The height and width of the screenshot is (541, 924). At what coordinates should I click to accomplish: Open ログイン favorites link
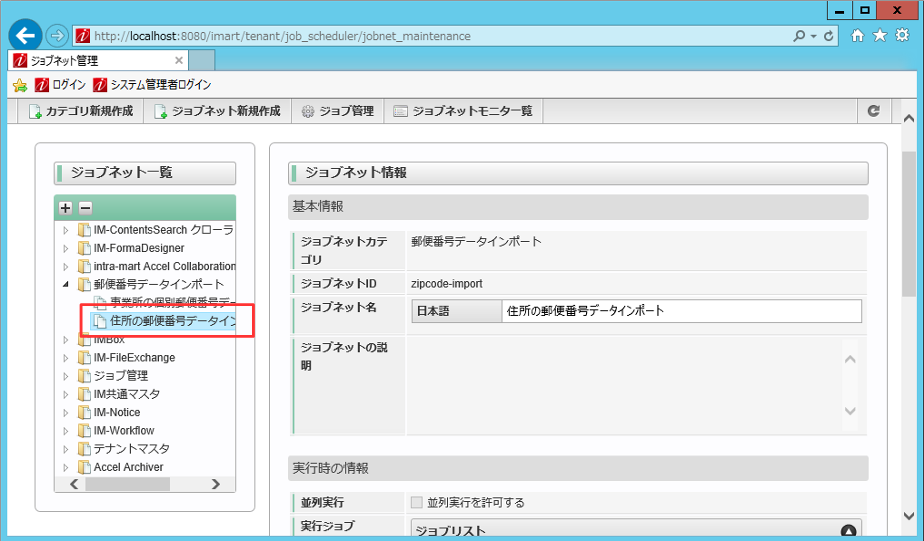click(x=61, y=85)
